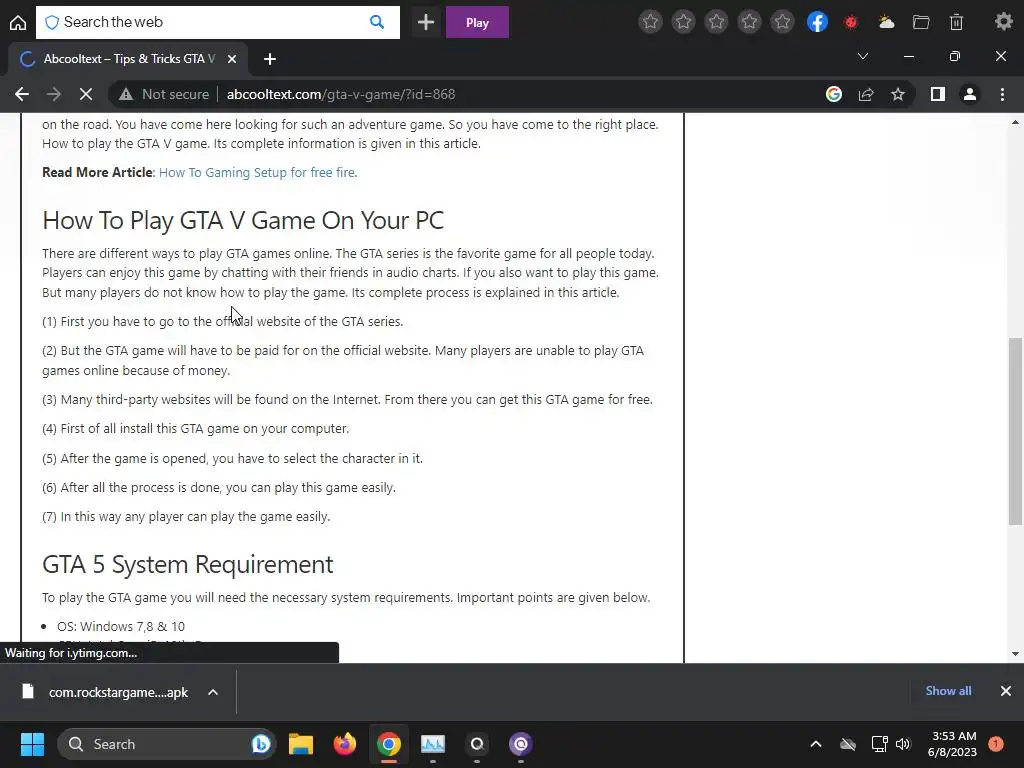Show hidden system tray icons
This screenshot has height=768, width=1024.
[x=816, y=744]
